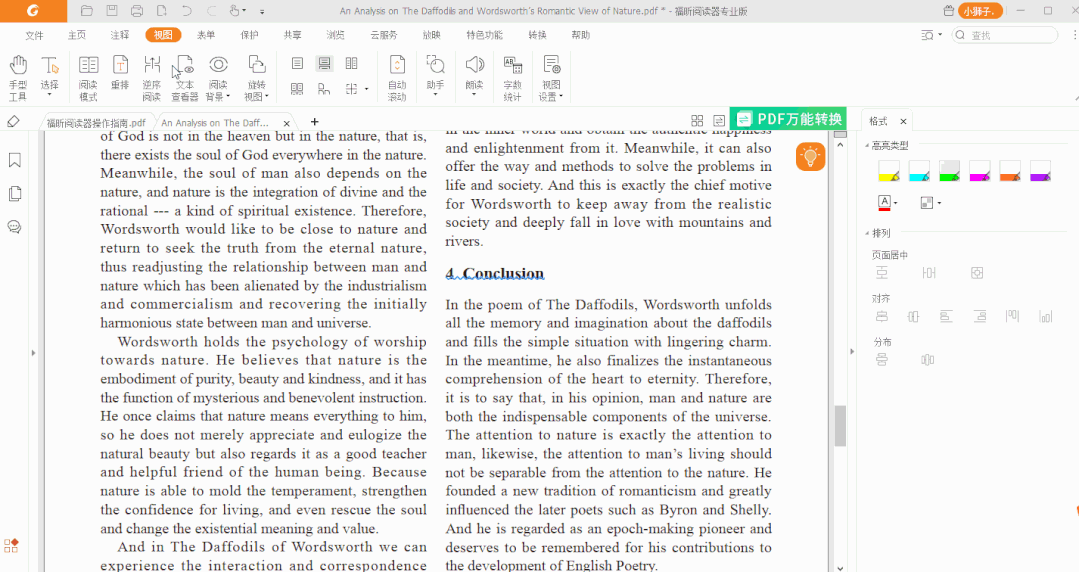Click the Reflow (重排) icon
Viewport: 1079px width, 572px height.
(120, 71)
